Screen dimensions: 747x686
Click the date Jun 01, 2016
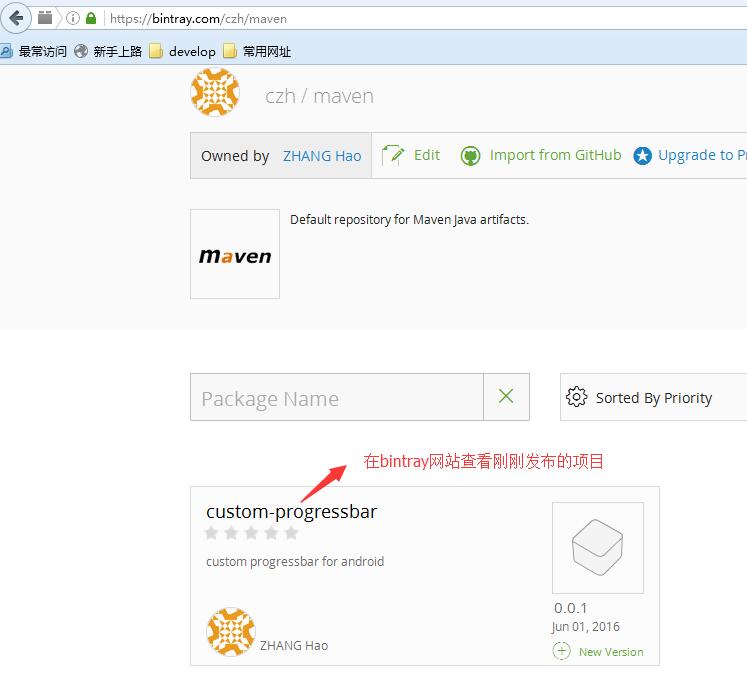pos(585,626)
